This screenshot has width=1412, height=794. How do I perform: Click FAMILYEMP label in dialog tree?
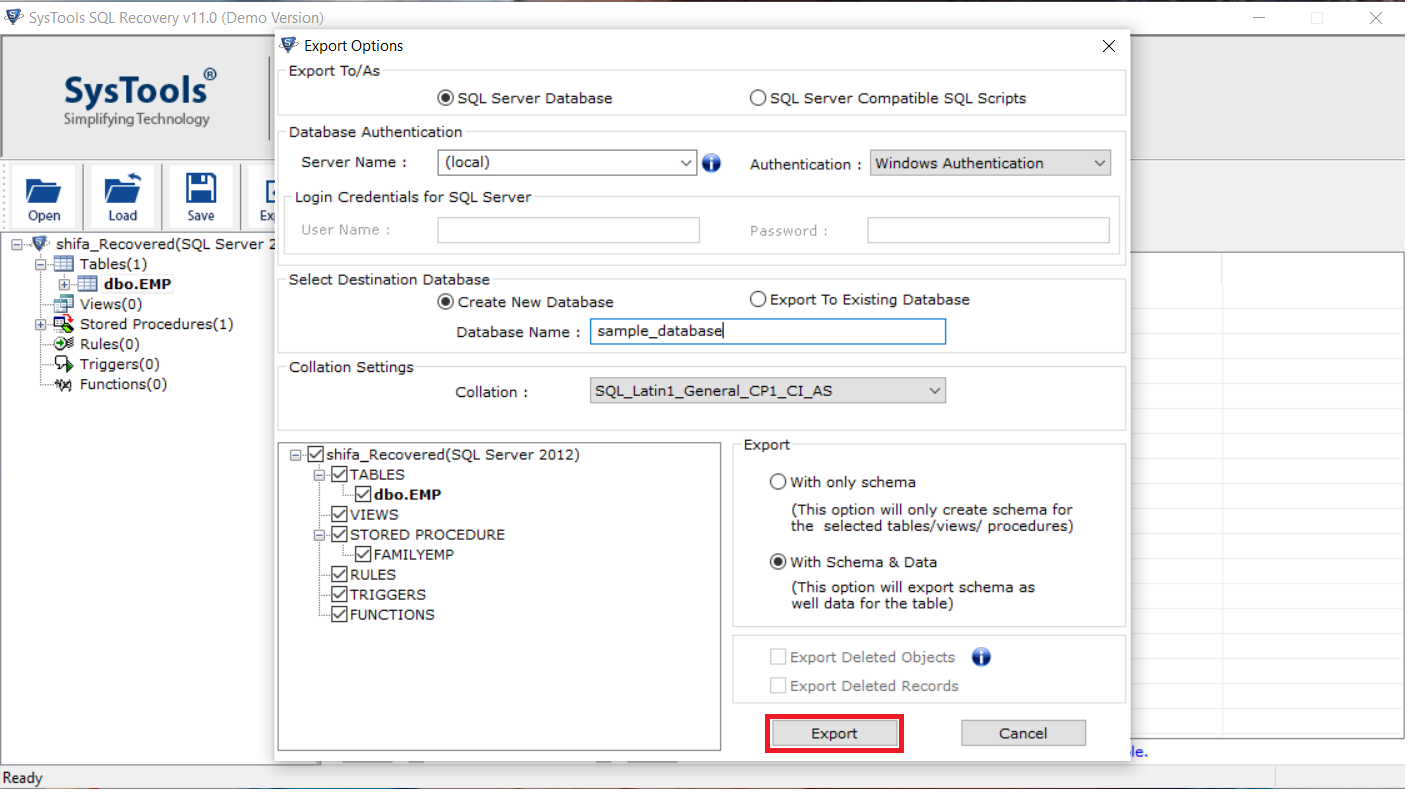tap(414, 555)
